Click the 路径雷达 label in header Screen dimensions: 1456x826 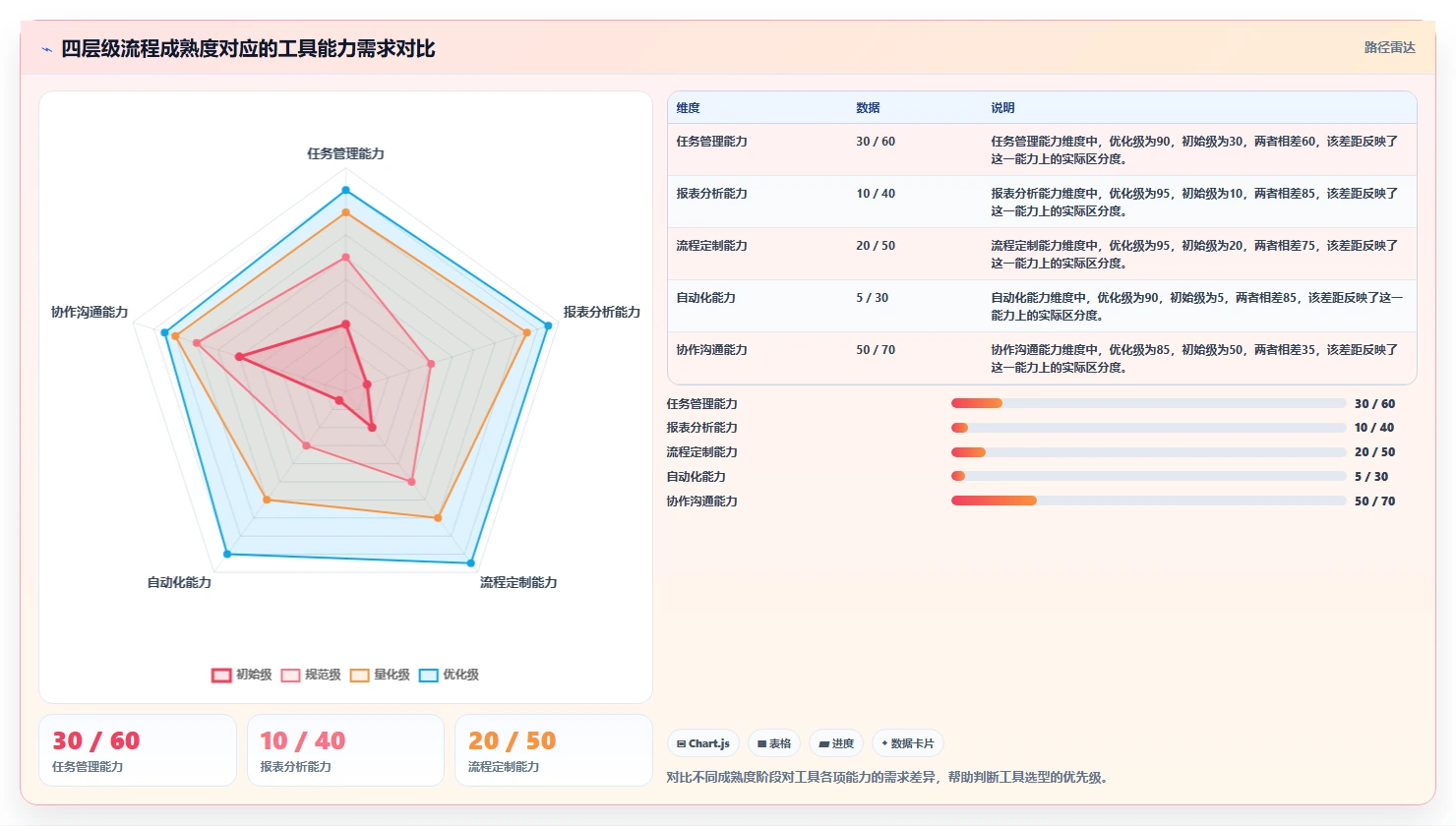(1389, 47)
